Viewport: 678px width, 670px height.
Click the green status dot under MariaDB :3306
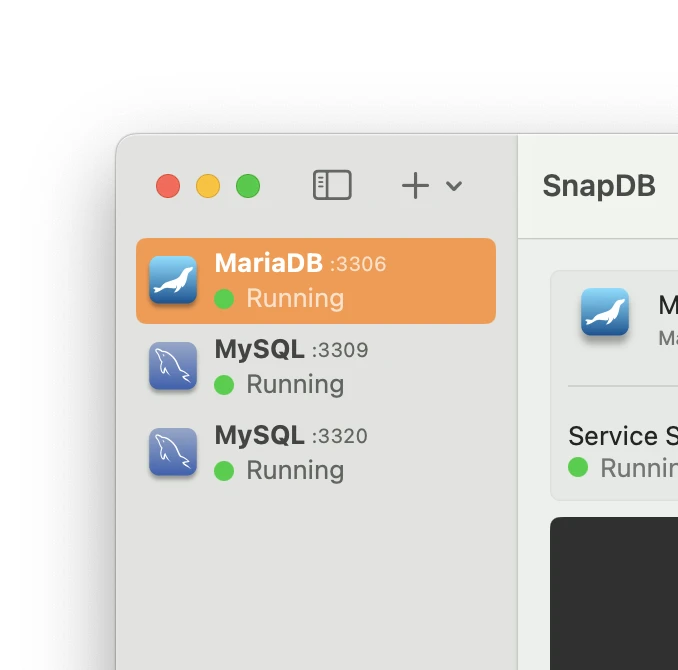point(224,298)
